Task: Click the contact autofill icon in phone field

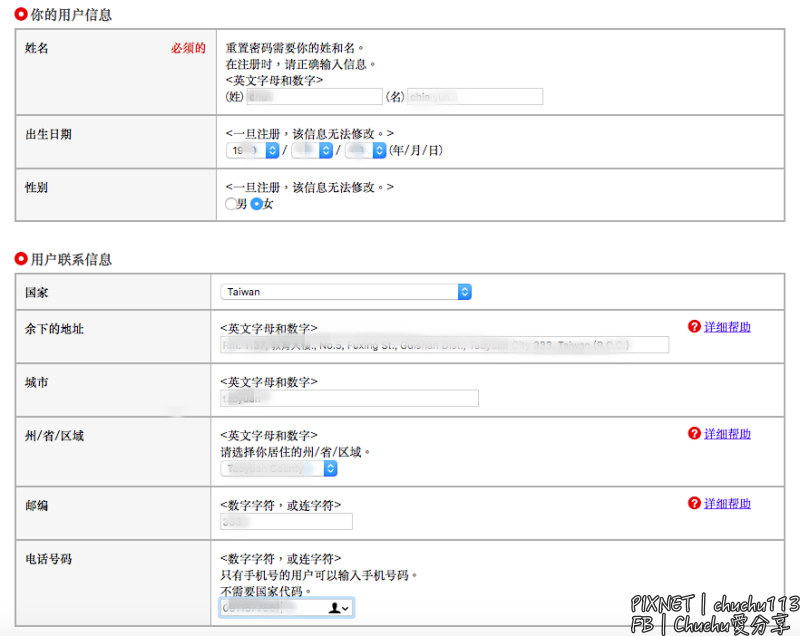Action: click(338, 608)
